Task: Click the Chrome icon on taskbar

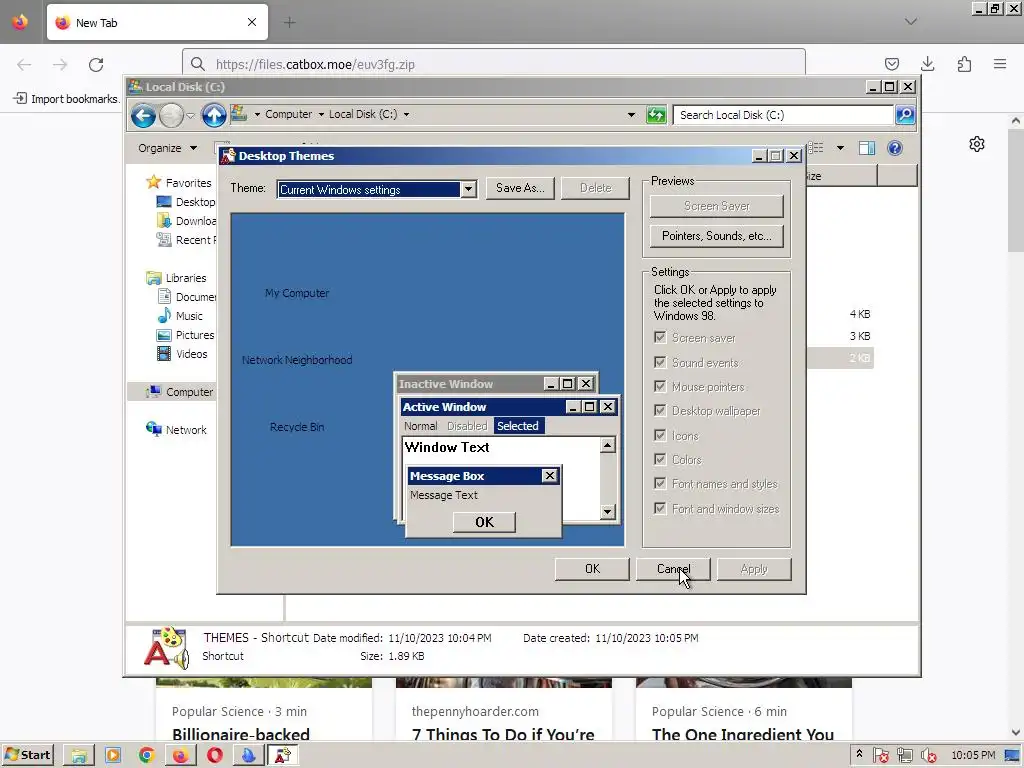Action: [147, 756]
